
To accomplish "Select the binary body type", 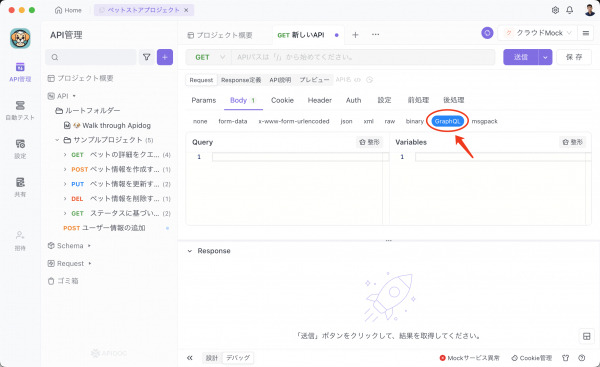I will click(x=415, y=121).
